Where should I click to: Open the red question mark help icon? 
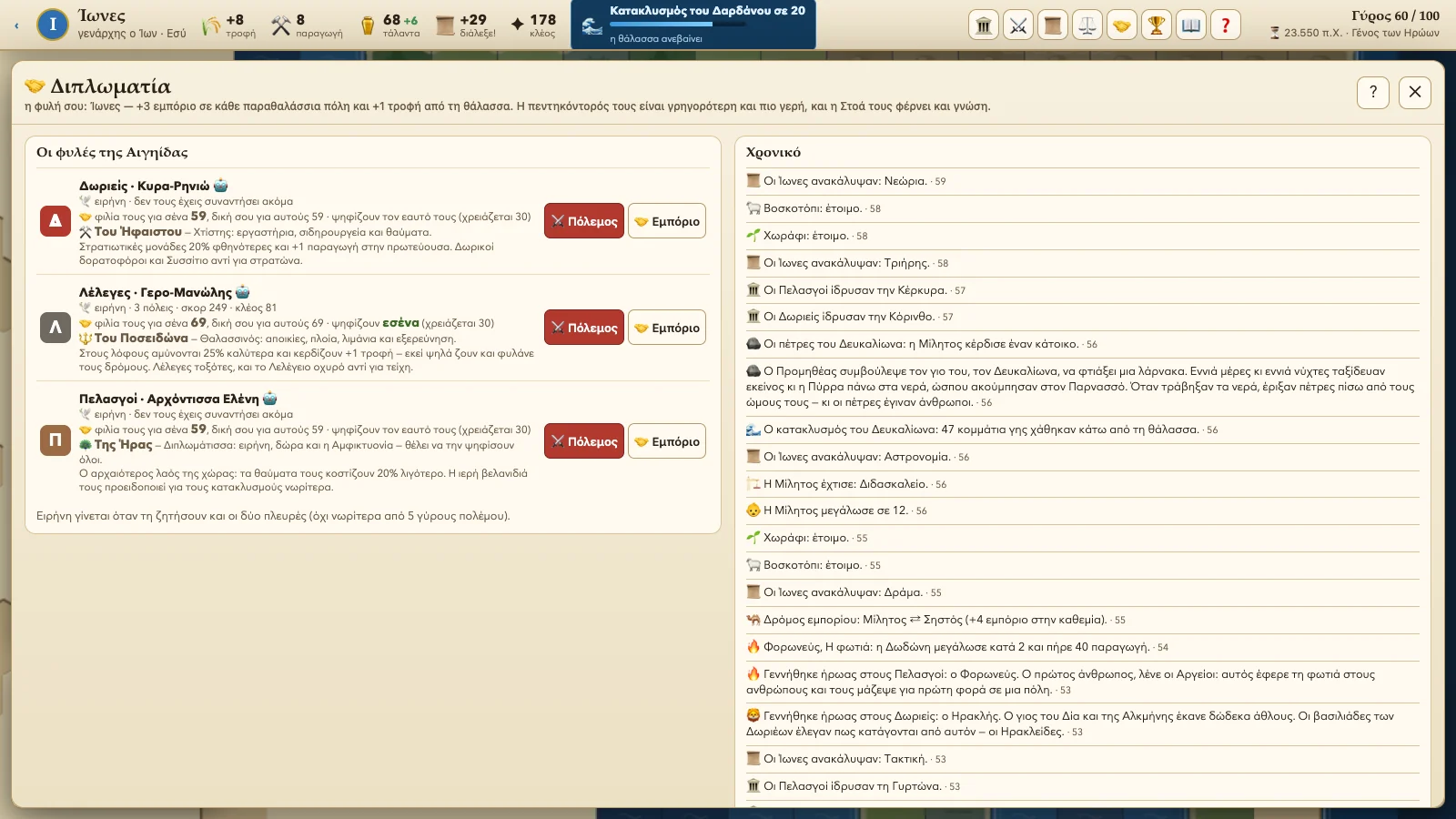pos(1226,25)
